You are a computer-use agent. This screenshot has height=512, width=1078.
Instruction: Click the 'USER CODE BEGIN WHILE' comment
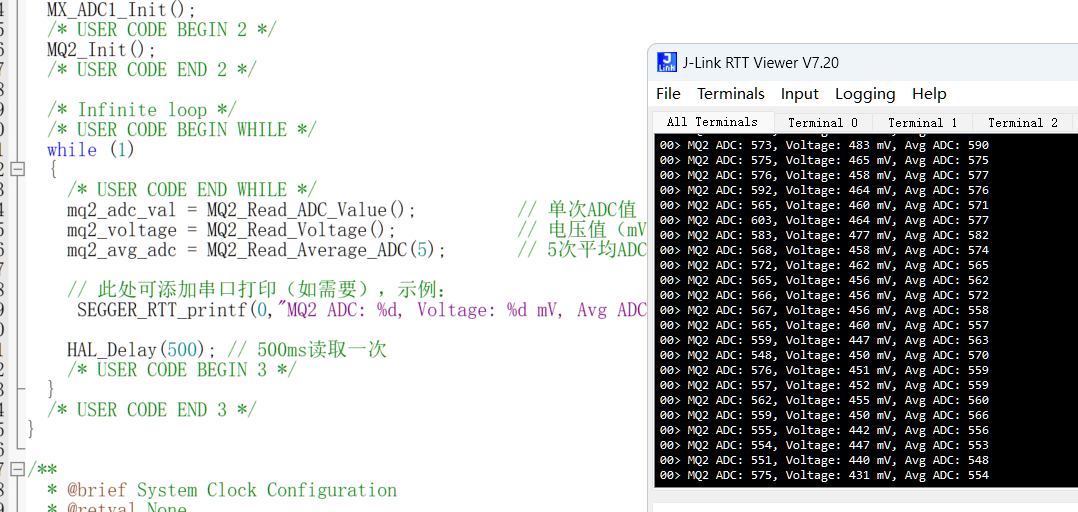[x=182, y=130]
